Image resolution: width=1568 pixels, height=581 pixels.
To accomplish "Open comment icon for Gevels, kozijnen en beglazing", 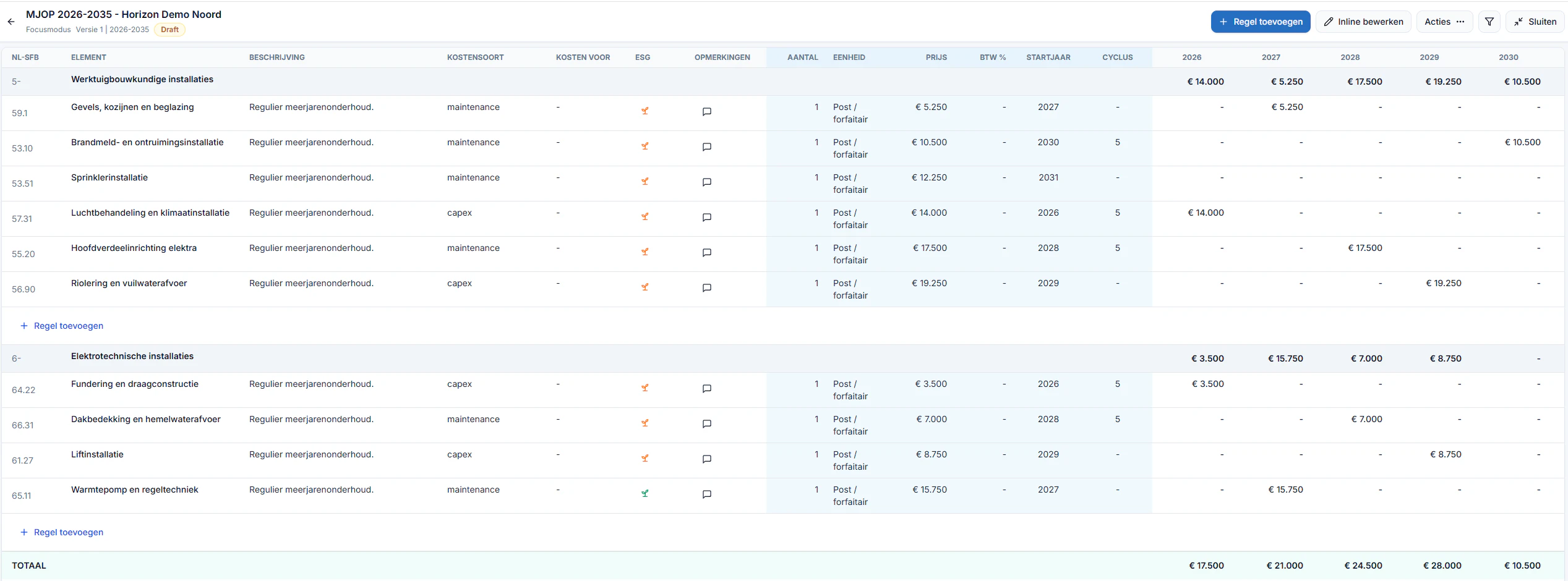I will coord(706,112).
